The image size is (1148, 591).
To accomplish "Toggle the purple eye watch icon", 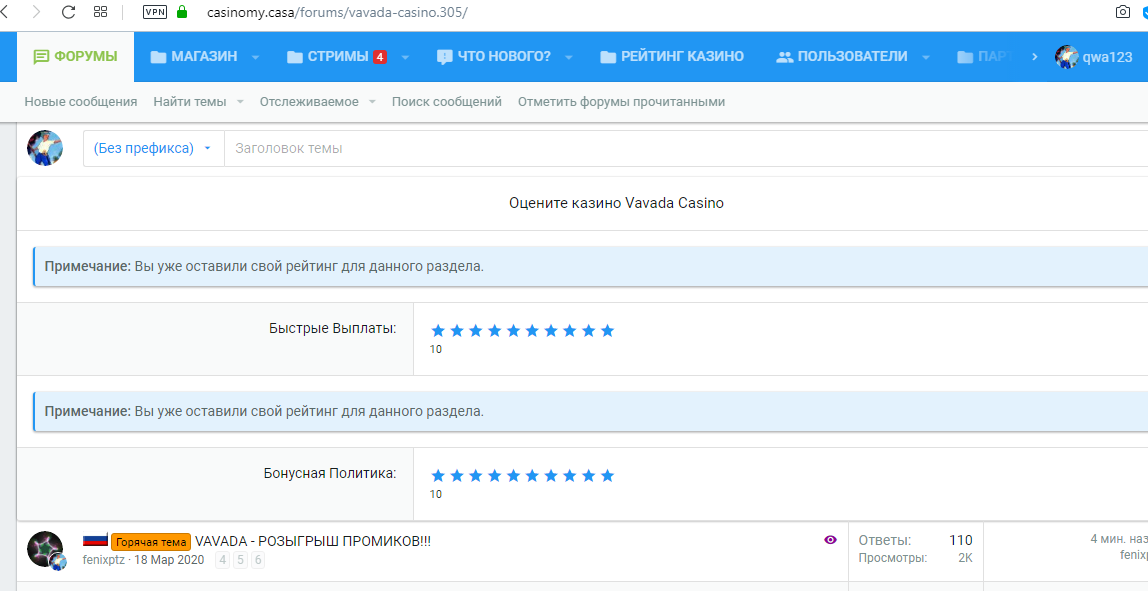I will coord(830,540).
